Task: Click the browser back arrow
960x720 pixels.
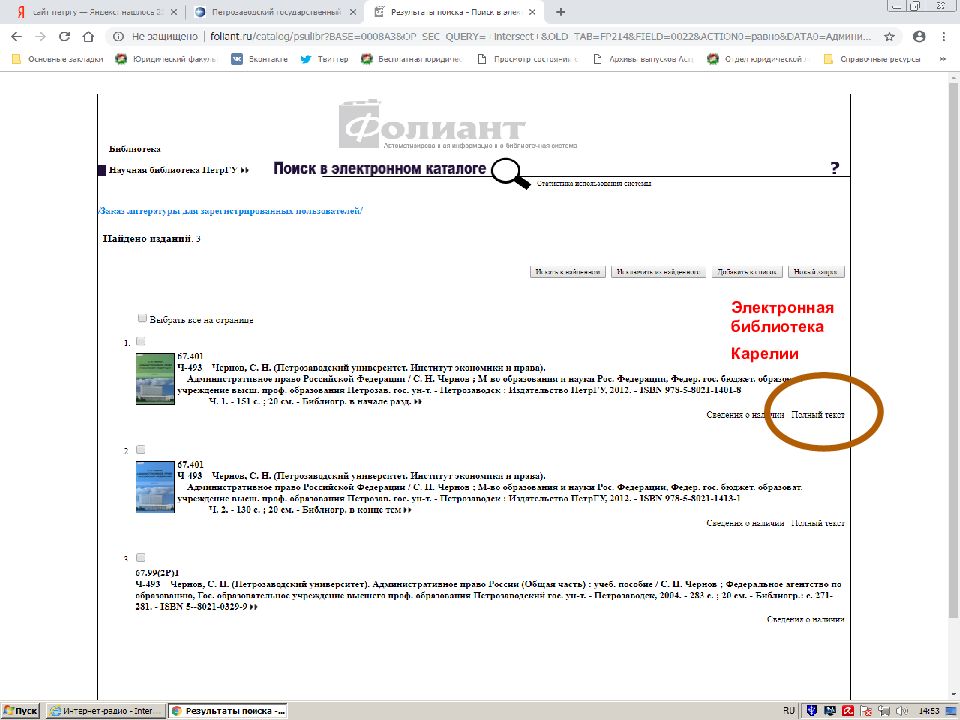Action: [16, 36]
